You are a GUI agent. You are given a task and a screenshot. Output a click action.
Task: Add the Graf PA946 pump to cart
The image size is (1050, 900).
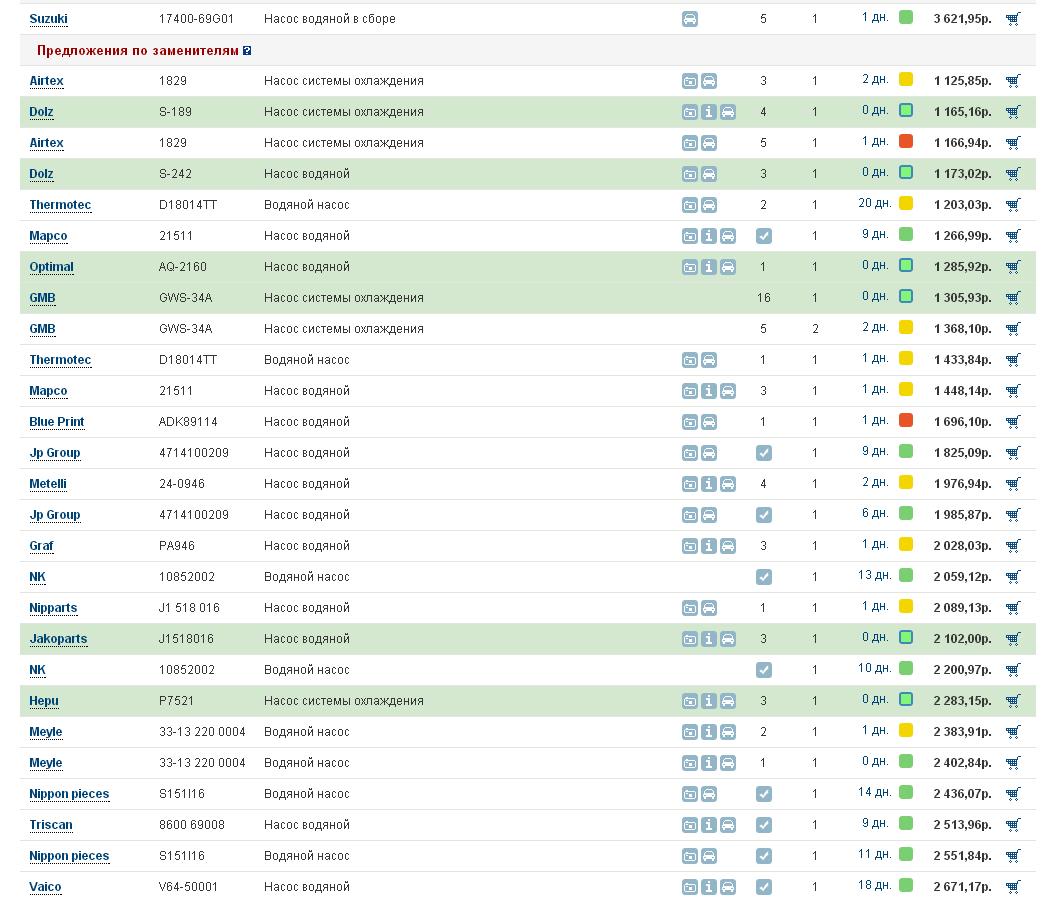pyautogui.click(x=1013, y=546)
